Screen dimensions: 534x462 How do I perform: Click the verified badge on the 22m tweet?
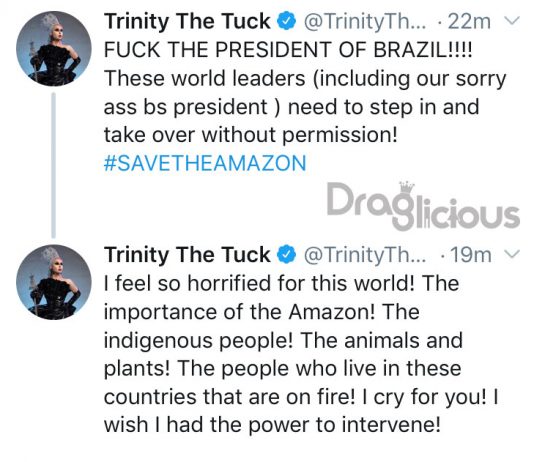point(287,21)
